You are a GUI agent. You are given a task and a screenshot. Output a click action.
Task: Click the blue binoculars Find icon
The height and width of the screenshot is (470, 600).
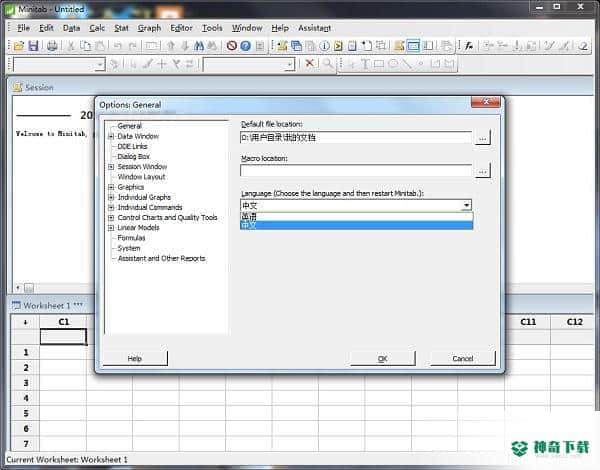tap(199, 46)
